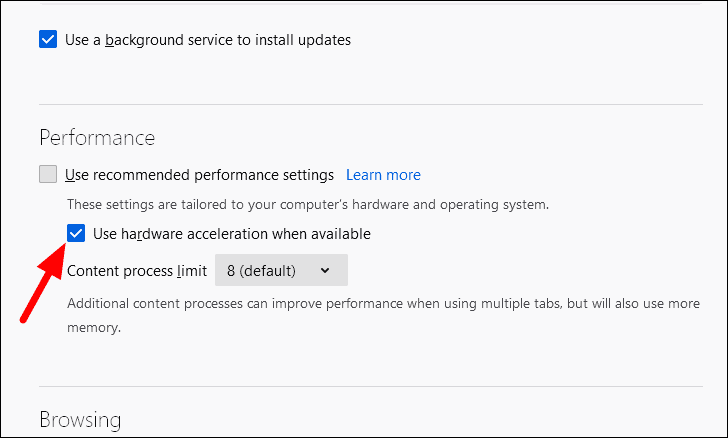Click the 'Content process limit' label

(x=137, y=271)
